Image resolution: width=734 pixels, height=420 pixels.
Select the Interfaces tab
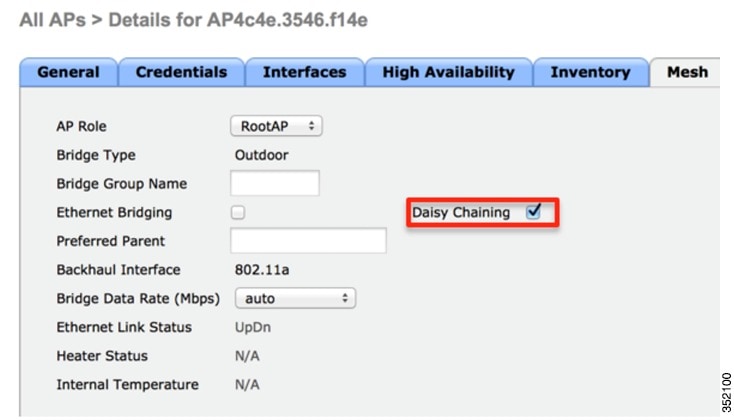click(x=304, y=72)
